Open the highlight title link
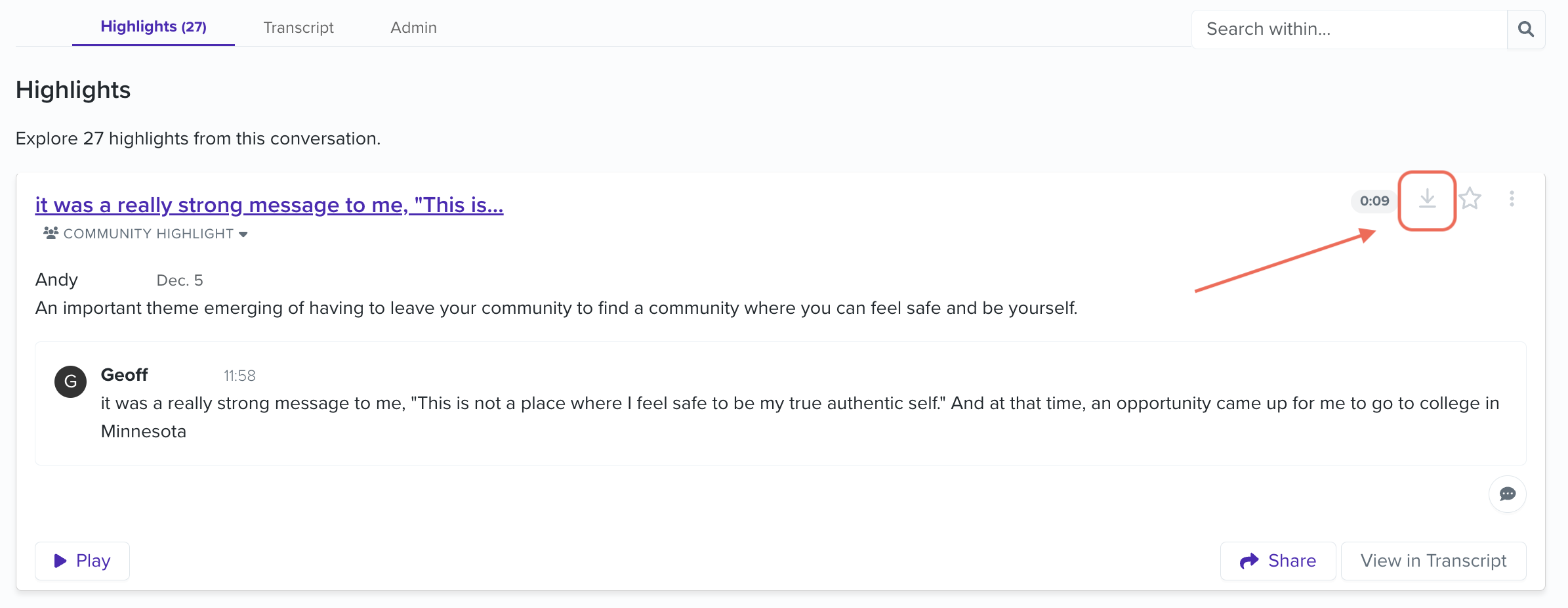 click(269, 205)
